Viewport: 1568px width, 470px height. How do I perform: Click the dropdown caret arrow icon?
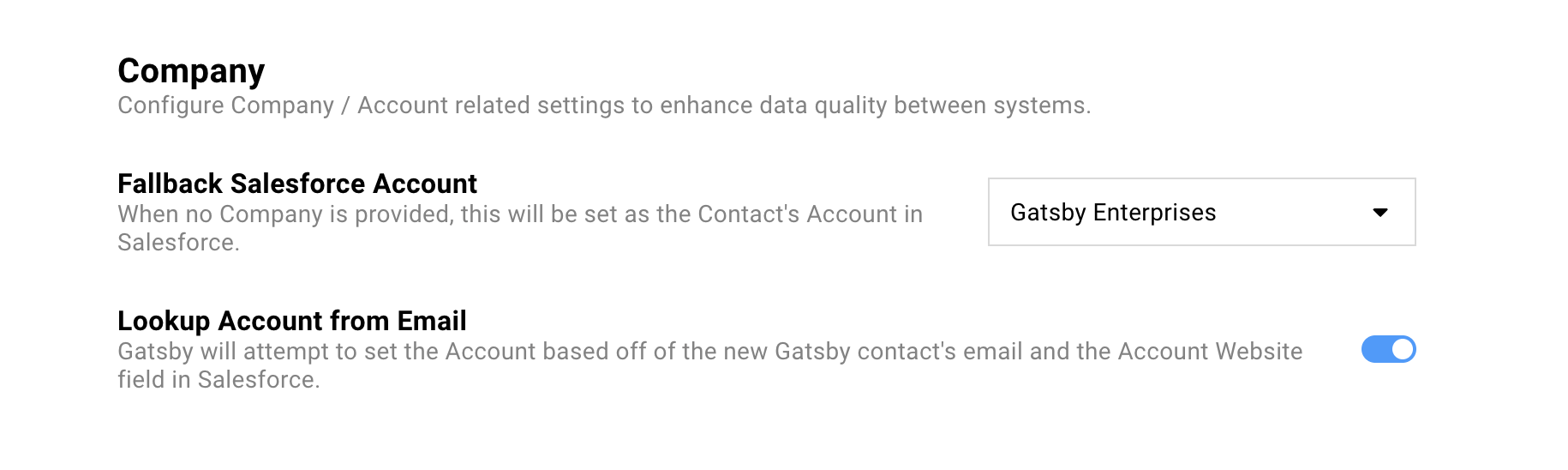[1379, 213]
